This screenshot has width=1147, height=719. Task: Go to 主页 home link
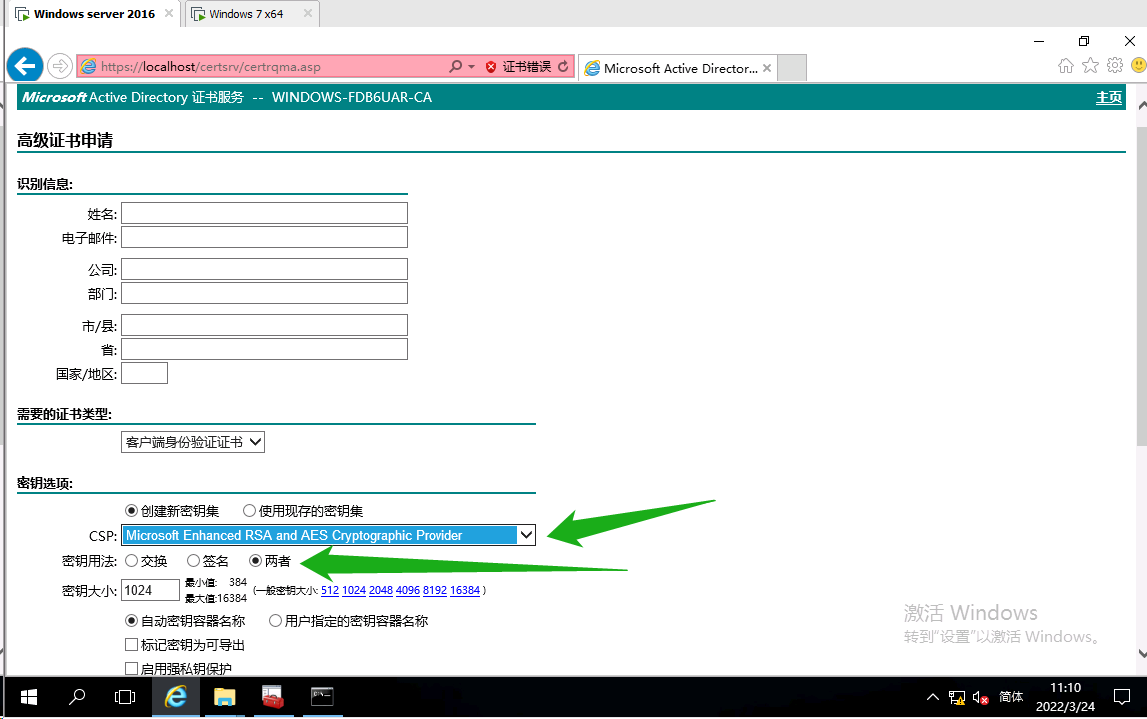[x=1108, y=97]
